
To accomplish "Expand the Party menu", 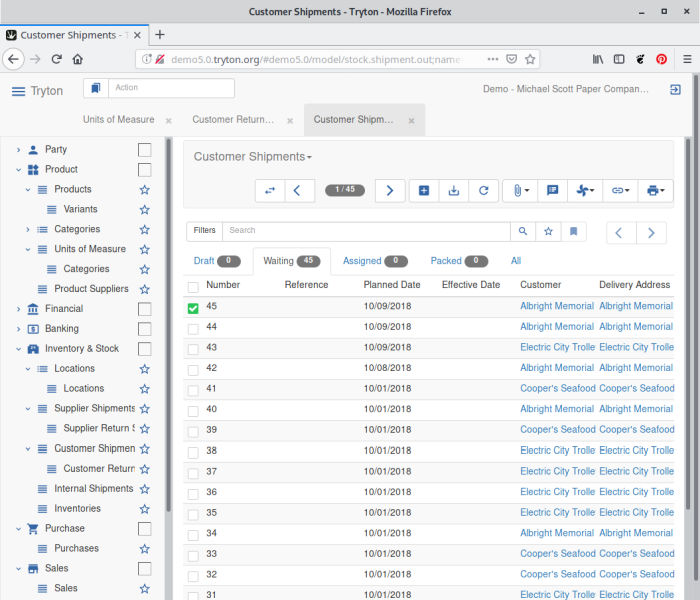I will pos(18,150).
